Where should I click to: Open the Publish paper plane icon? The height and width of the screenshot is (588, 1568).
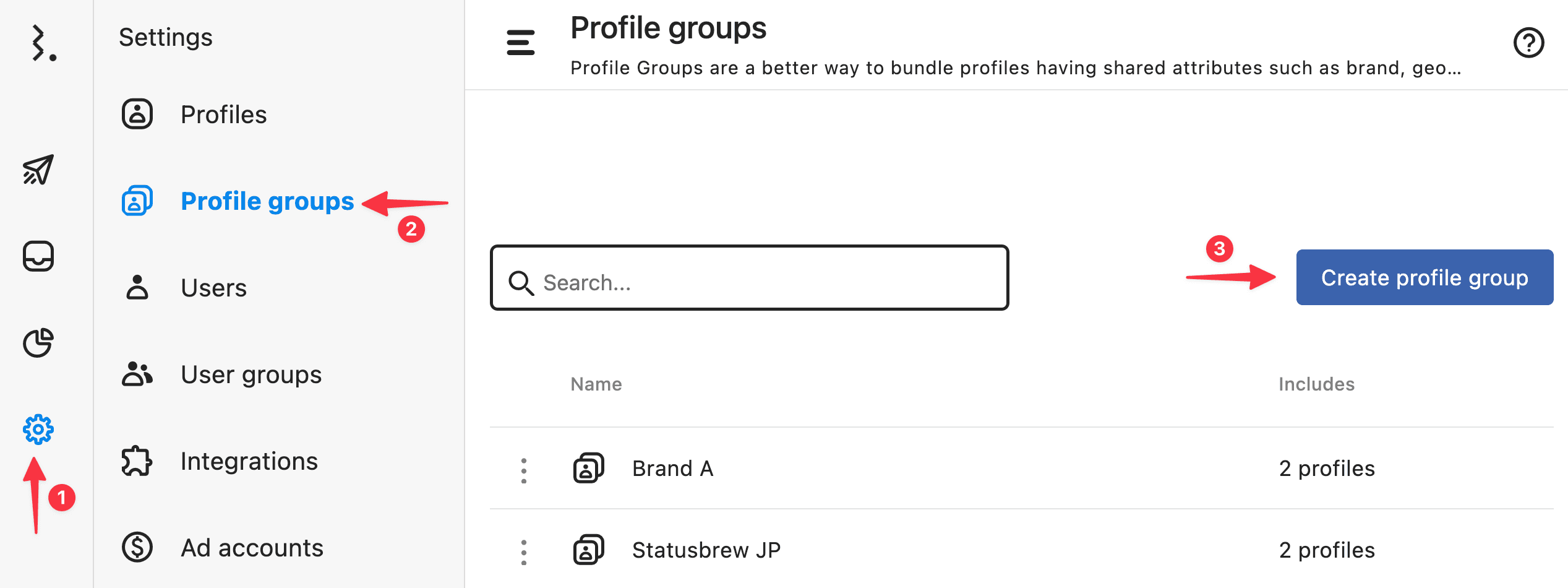tap(38, 170)
